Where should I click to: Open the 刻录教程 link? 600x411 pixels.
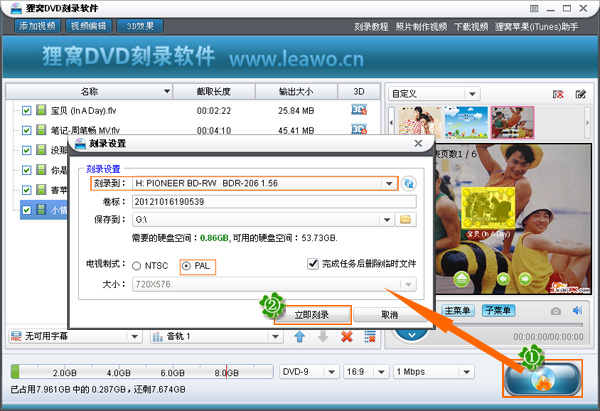point(371,27)
